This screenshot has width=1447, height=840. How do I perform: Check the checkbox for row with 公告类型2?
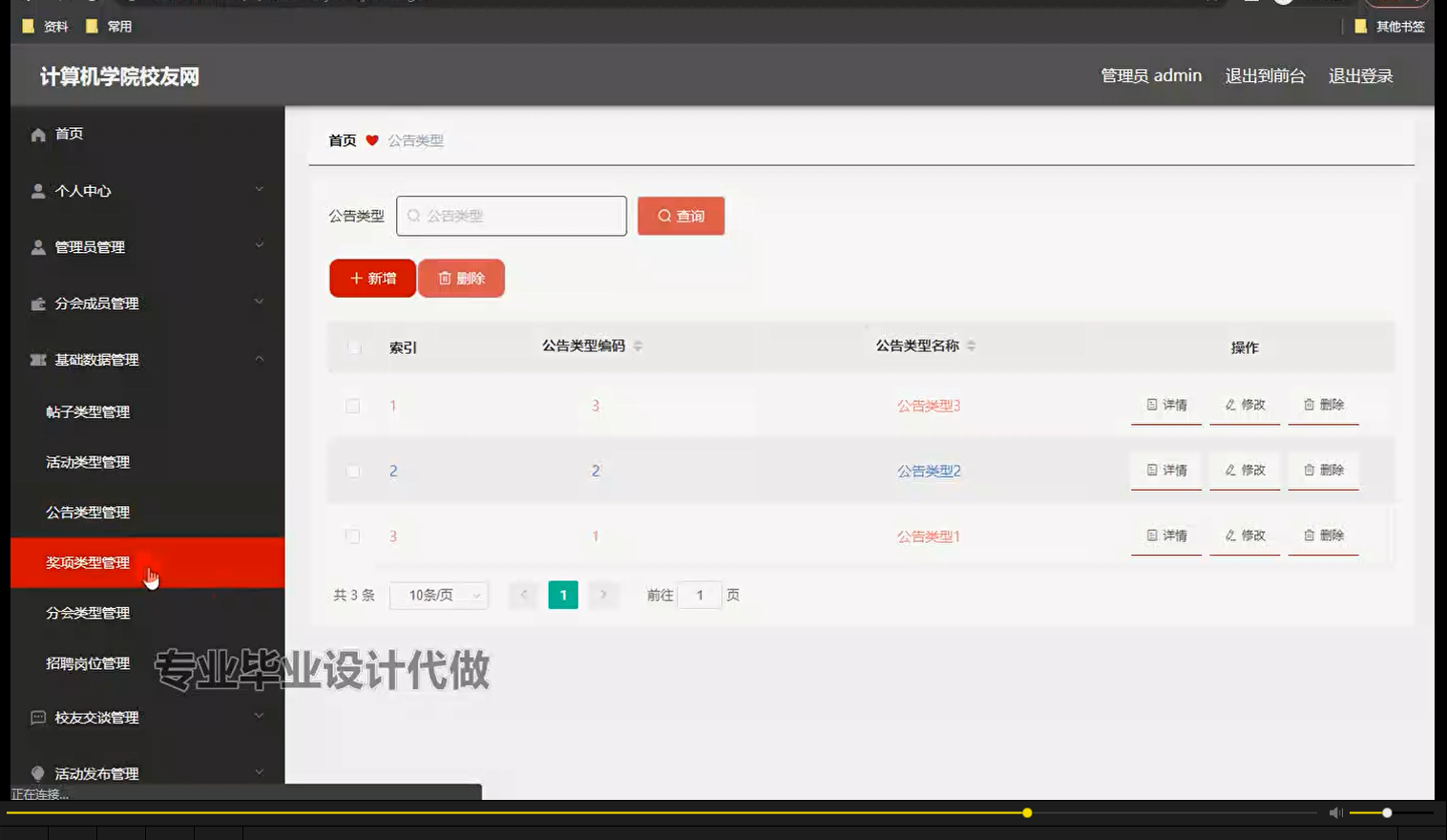[352, 471]
